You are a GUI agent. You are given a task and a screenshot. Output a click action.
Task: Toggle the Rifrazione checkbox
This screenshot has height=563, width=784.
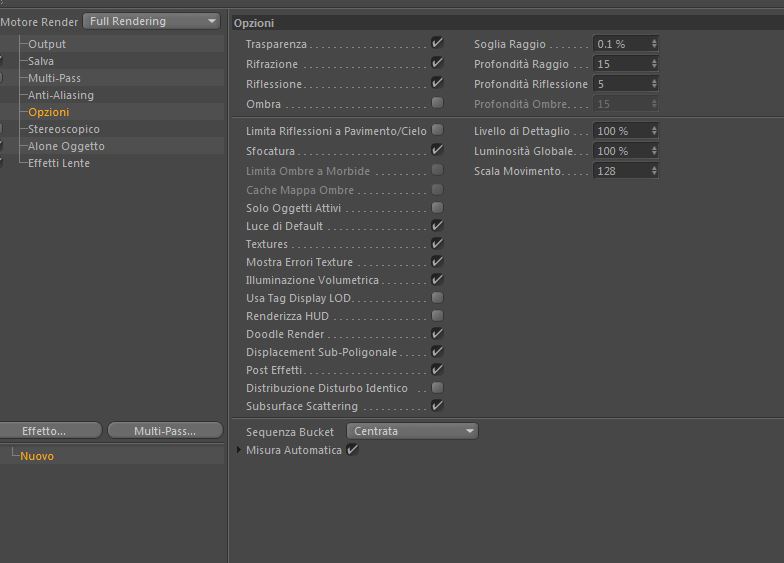(x=437, y=63)
